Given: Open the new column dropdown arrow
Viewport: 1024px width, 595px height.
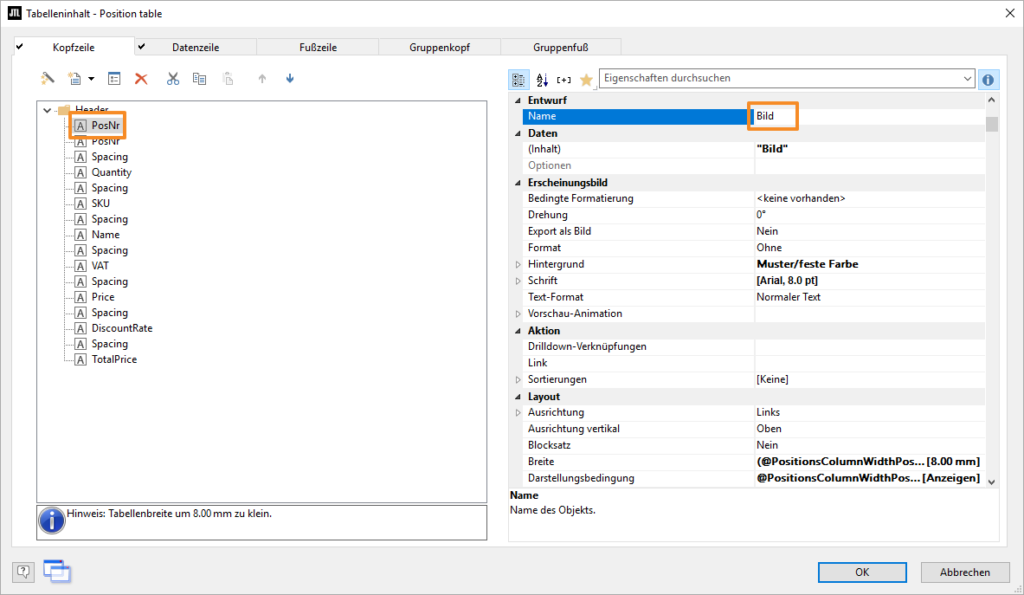Looking at the screenshot, I should pyautogui.click(x=91, y=78).
